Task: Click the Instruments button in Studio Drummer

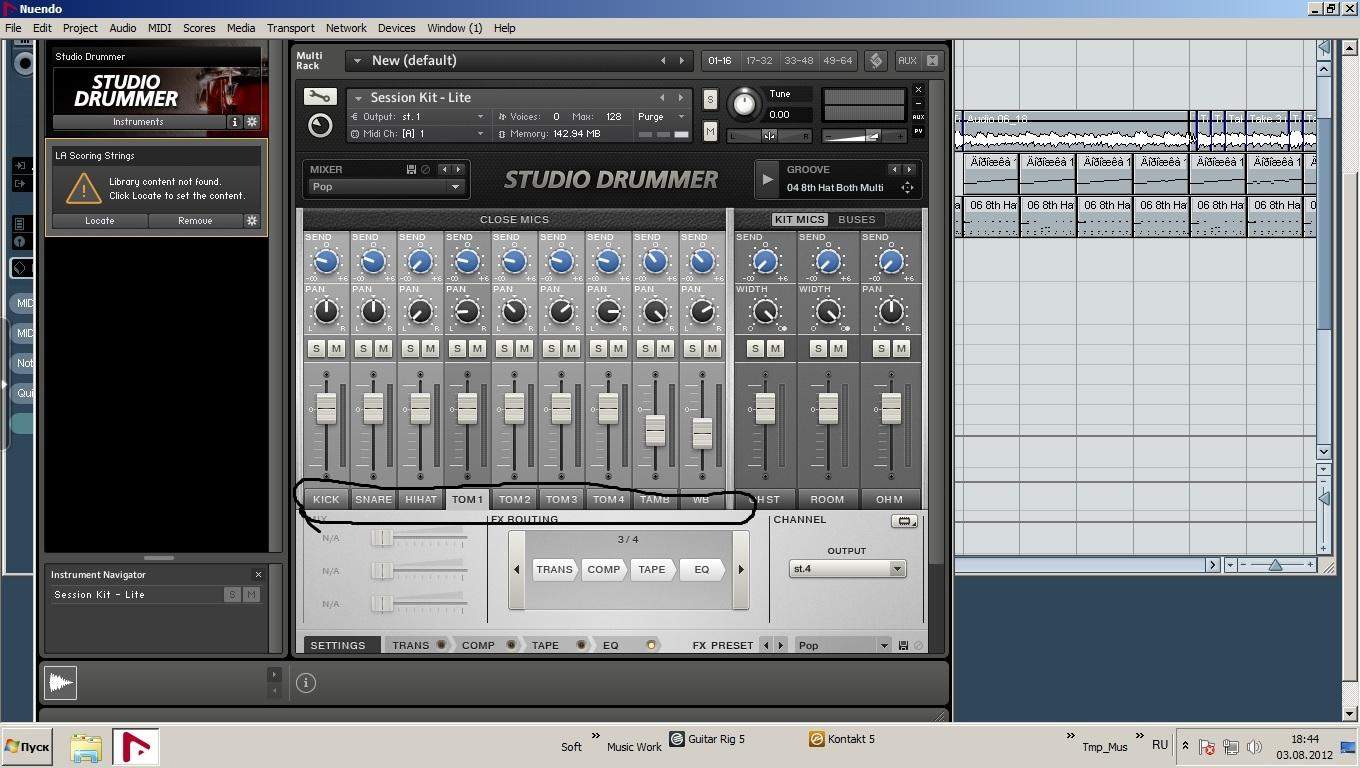Action: pyautogui.click(x=138, y=122)
